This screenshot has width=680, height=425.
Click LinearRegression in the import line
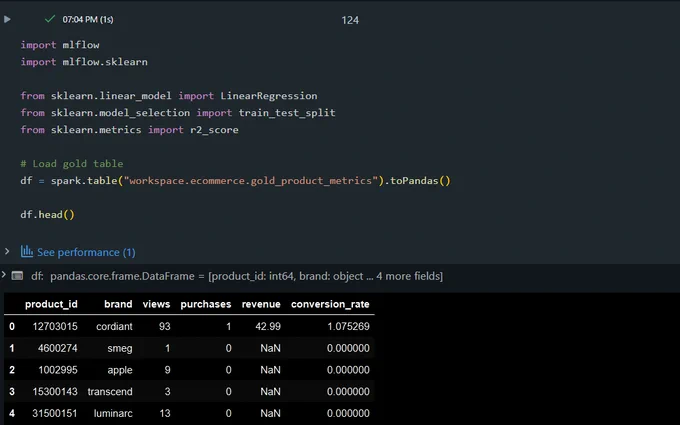269,96
